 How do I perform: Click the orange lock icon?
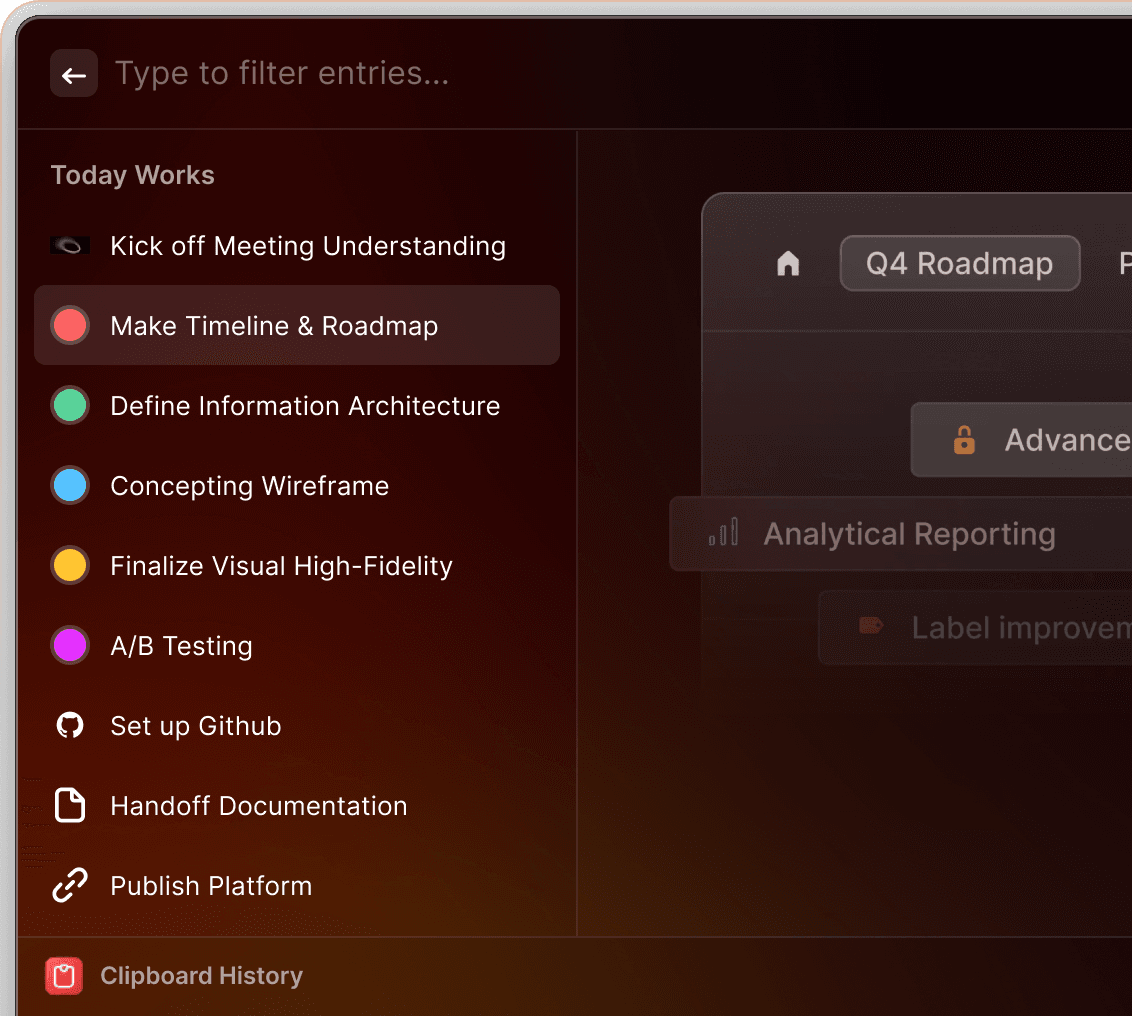(964, 440)
